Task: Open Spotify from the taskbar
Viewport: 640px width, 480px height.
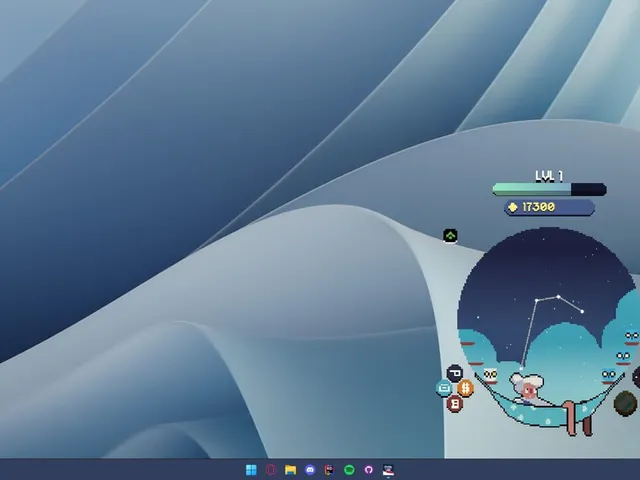Action: tap(349, 470)
